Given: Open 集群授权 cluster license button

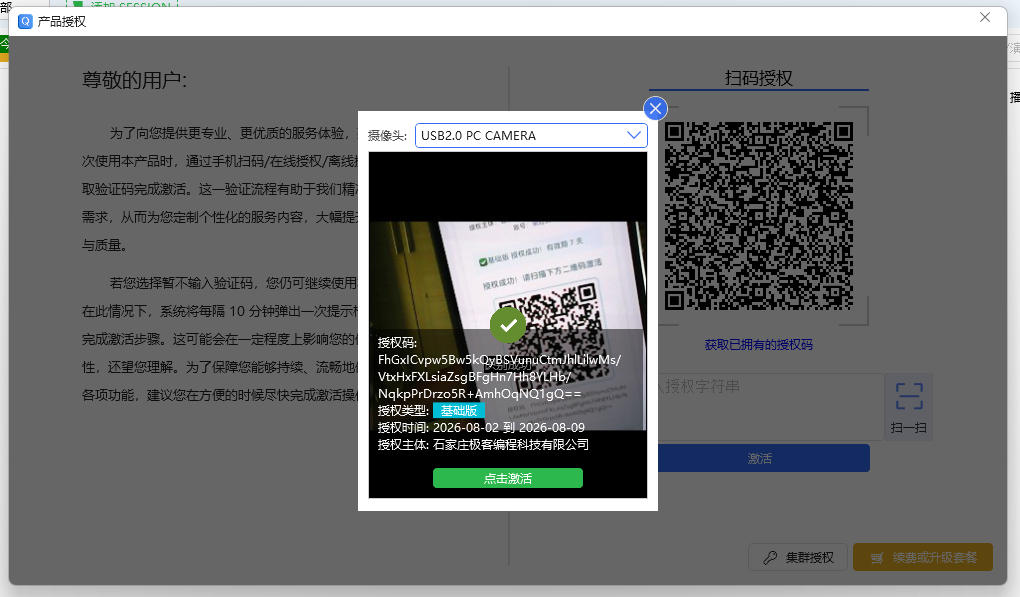Looking at the screenshot, I should point(798,557).
